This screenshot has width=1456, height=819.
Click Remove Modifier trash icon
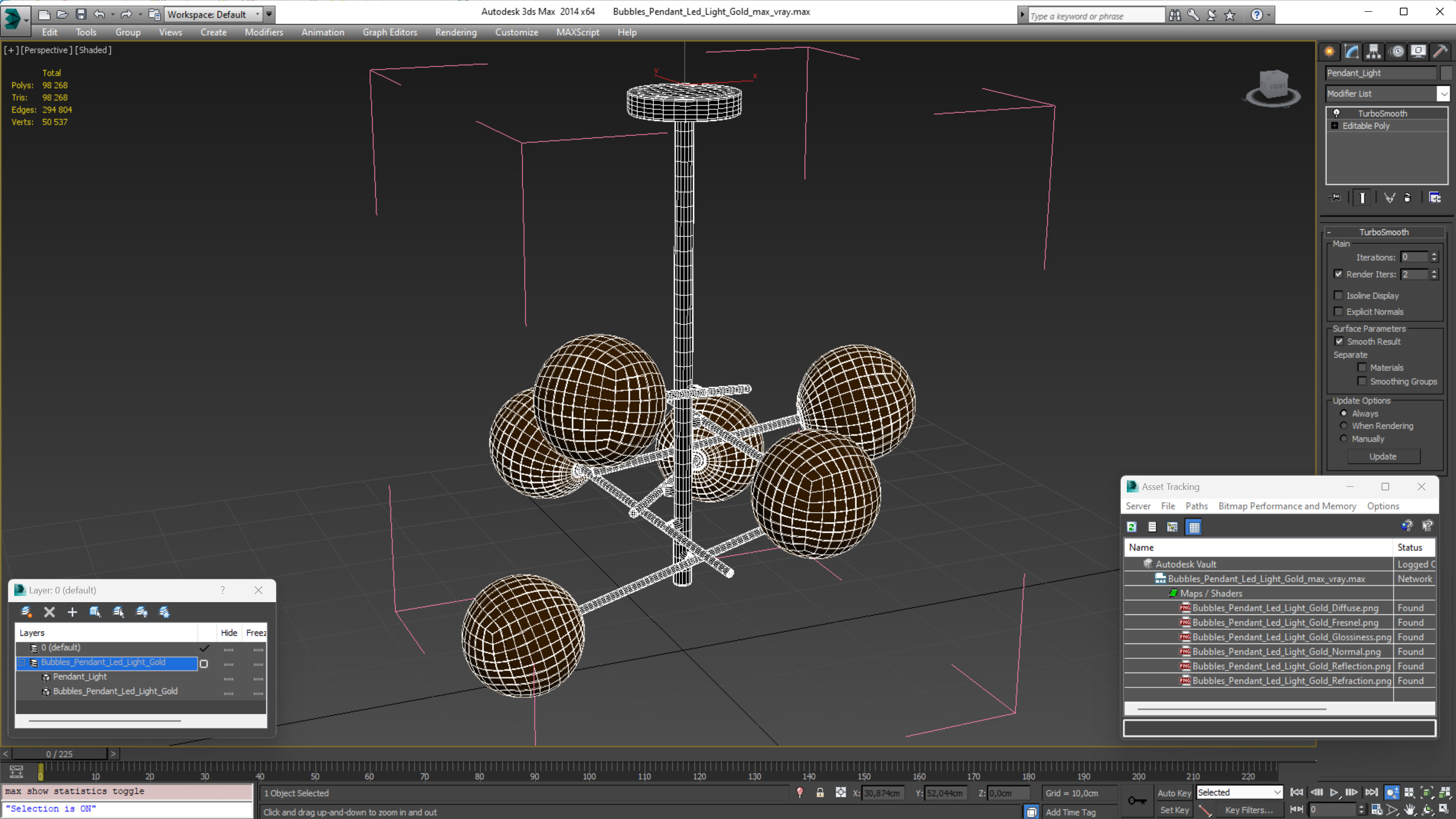[1408, 198]
